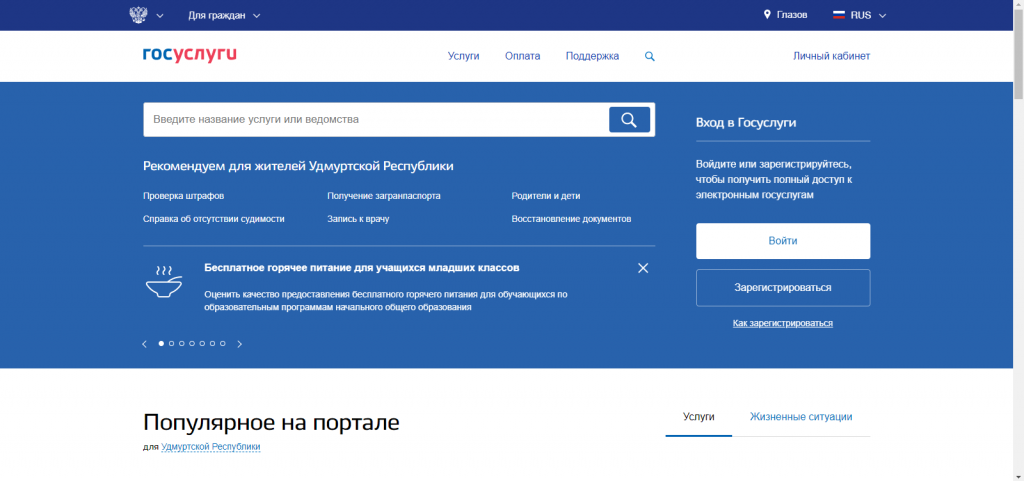Click the 'Популярное на портале' heading
The width and height of the screenshot is (1024, 481).
coord(271,423)
